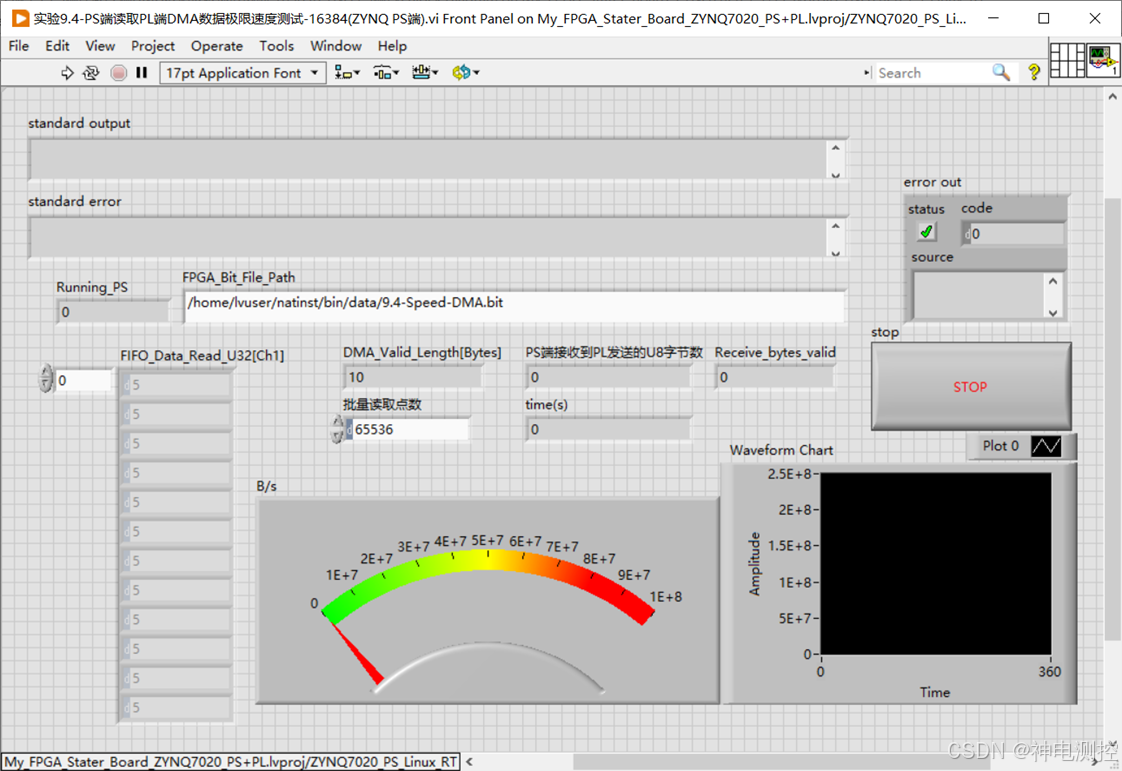
Task: Click the Pause button
Action: (142, 72)
